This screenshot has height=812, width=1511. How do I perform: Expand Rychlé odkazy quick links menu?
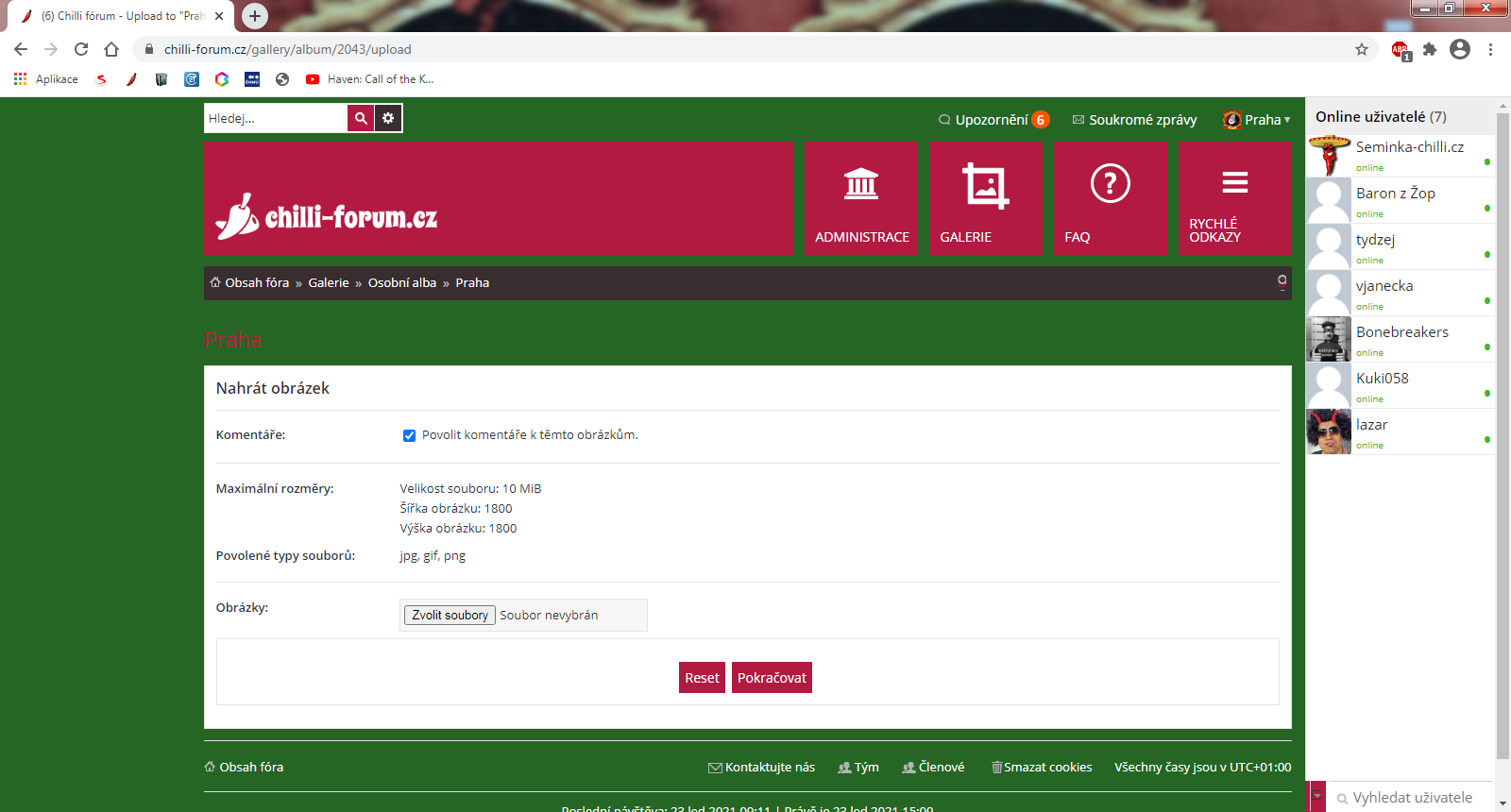click(x=1234, y=198)
